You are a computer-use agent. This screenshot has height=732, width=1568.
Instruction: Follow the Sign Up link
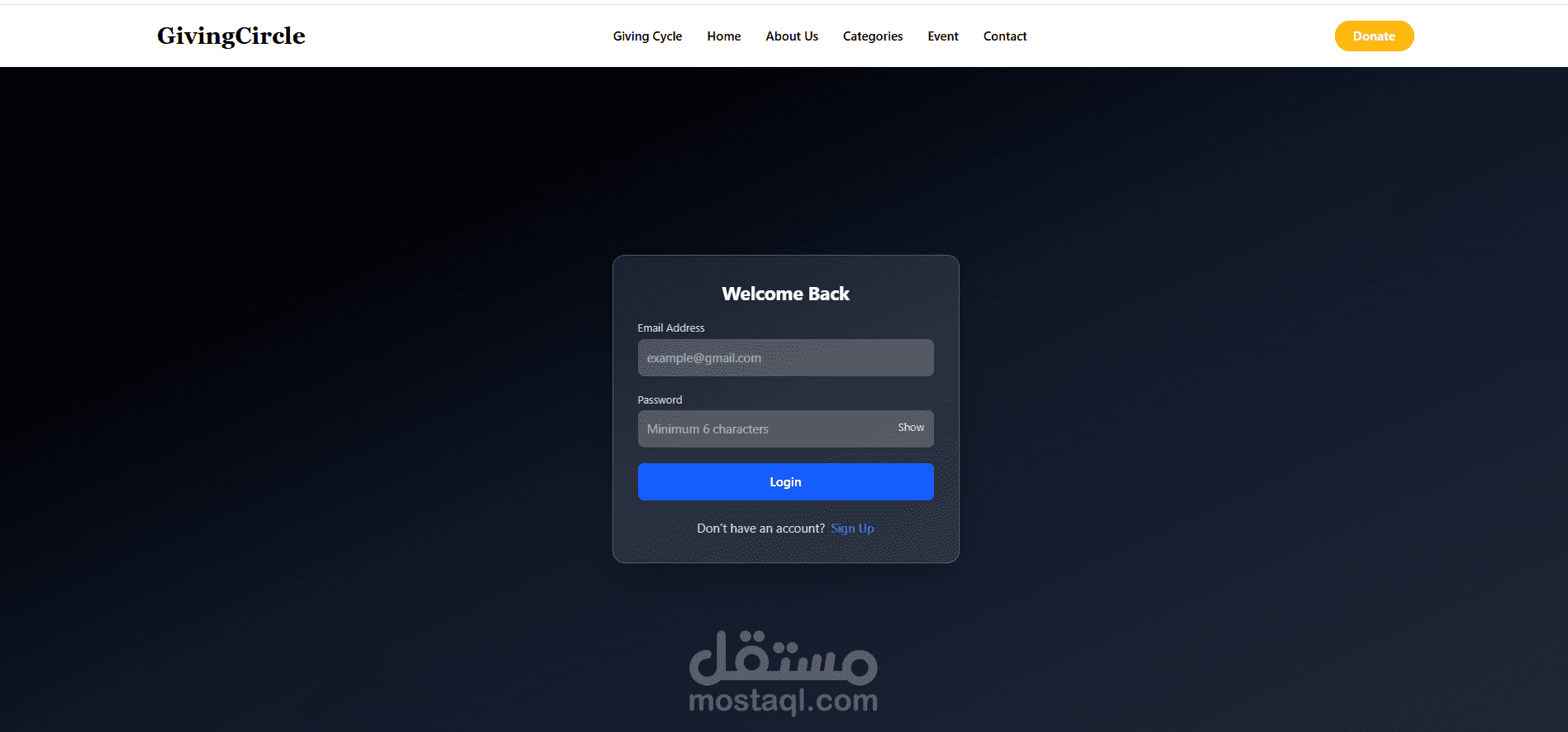tap(853, 529)
